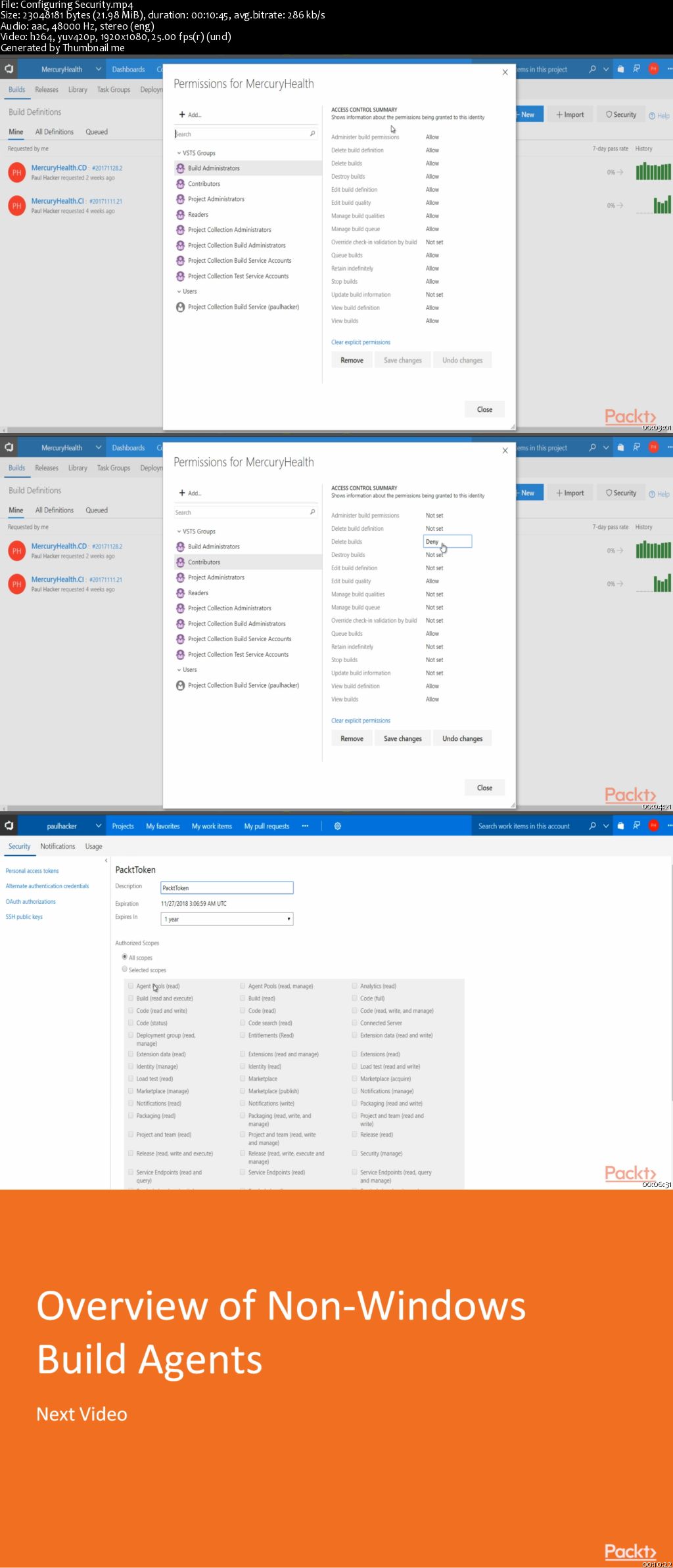Open the MercuryHealth project dropdown in 00:03:01 frame
Image resolution: width=673 pixels, height=1568 pixels.
pyautogui.click(x=99, y=69)
